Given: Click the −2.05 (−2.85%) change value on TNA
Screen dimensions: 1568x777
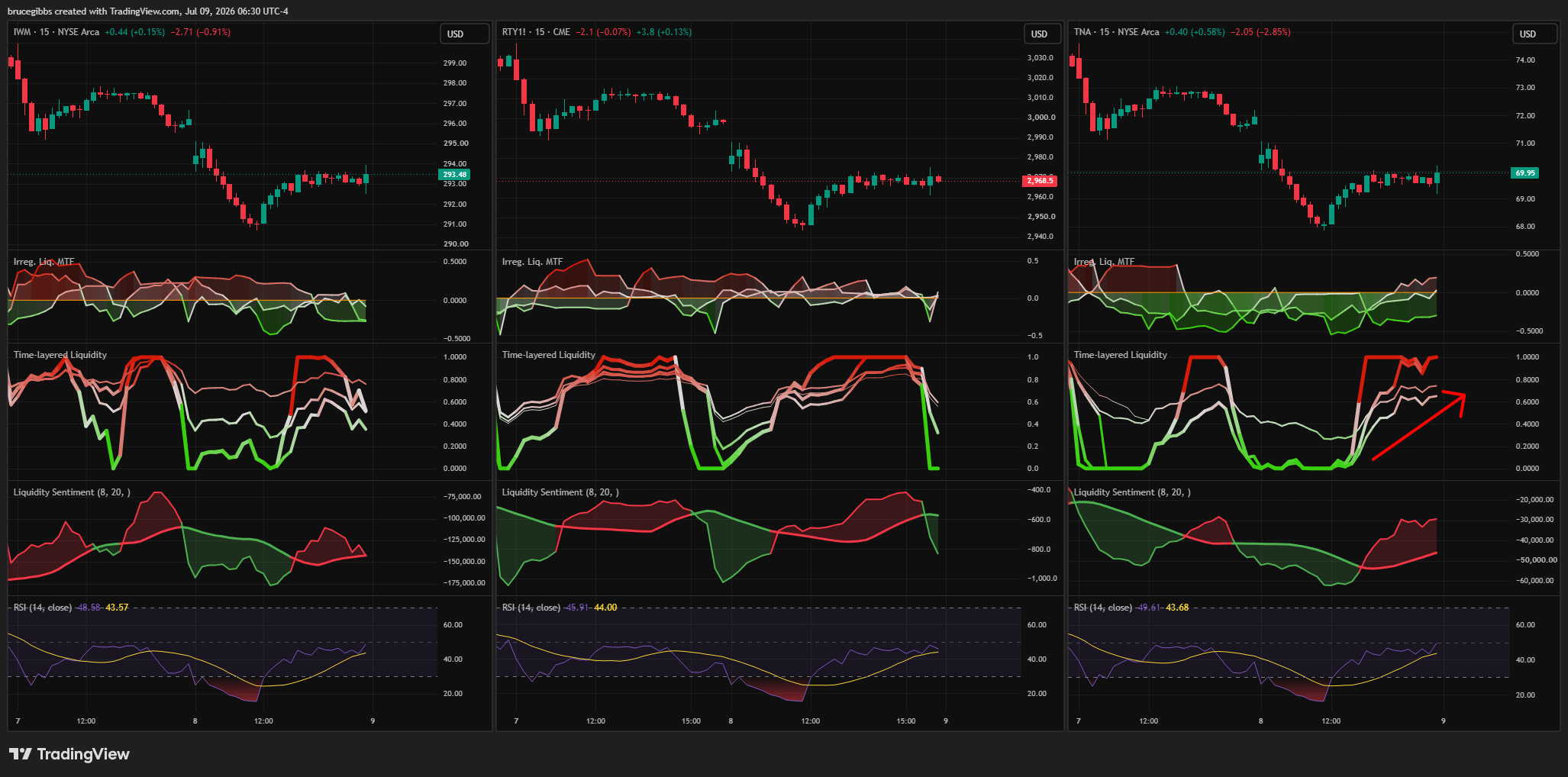Looking at the screenshot, I should pyautogui.click(x=1260, y=32).
